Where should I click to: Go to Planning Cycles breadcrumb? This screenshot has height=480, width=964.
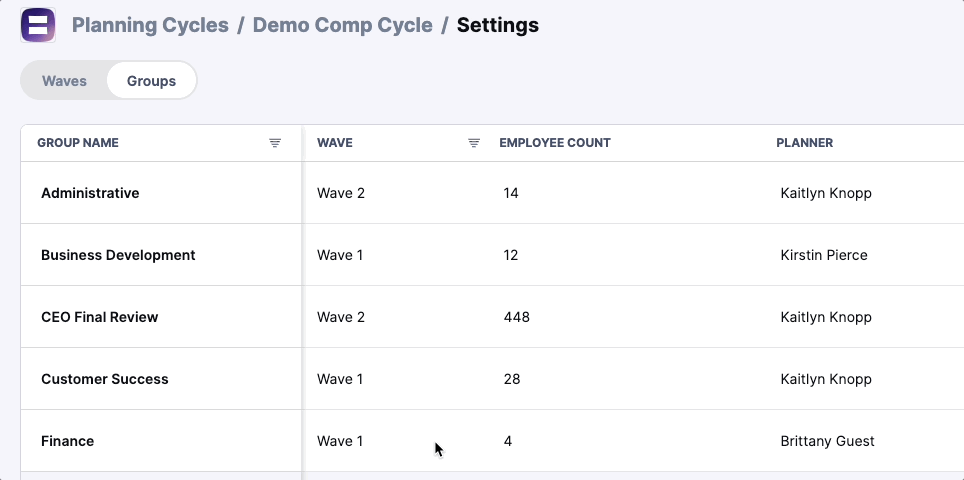tap(150, 25)
